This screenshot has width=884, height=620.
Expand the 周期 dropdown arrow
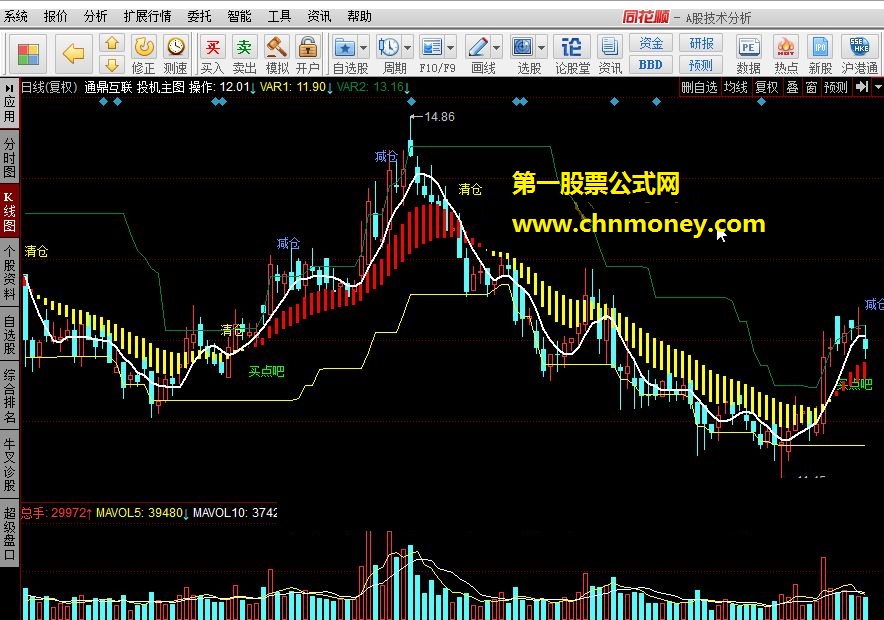click(407, 48)
